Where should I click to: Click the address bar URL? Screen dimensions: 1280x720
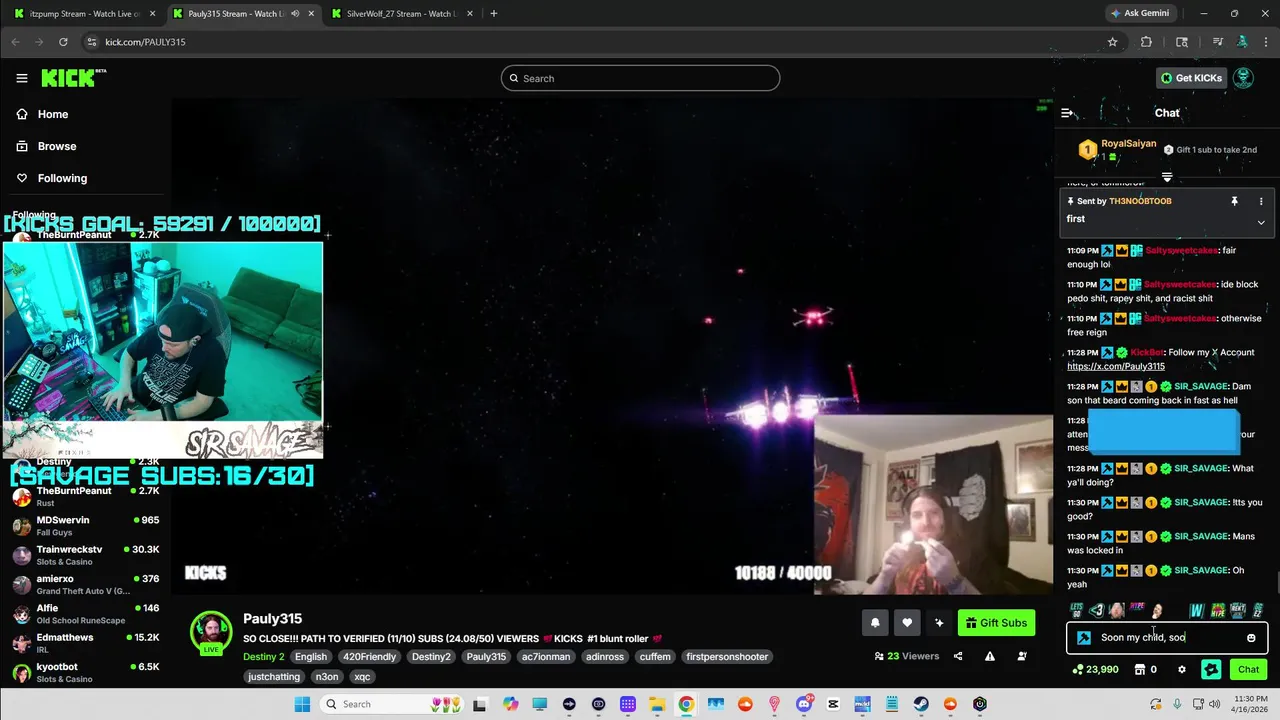click(x=145, y=42)
